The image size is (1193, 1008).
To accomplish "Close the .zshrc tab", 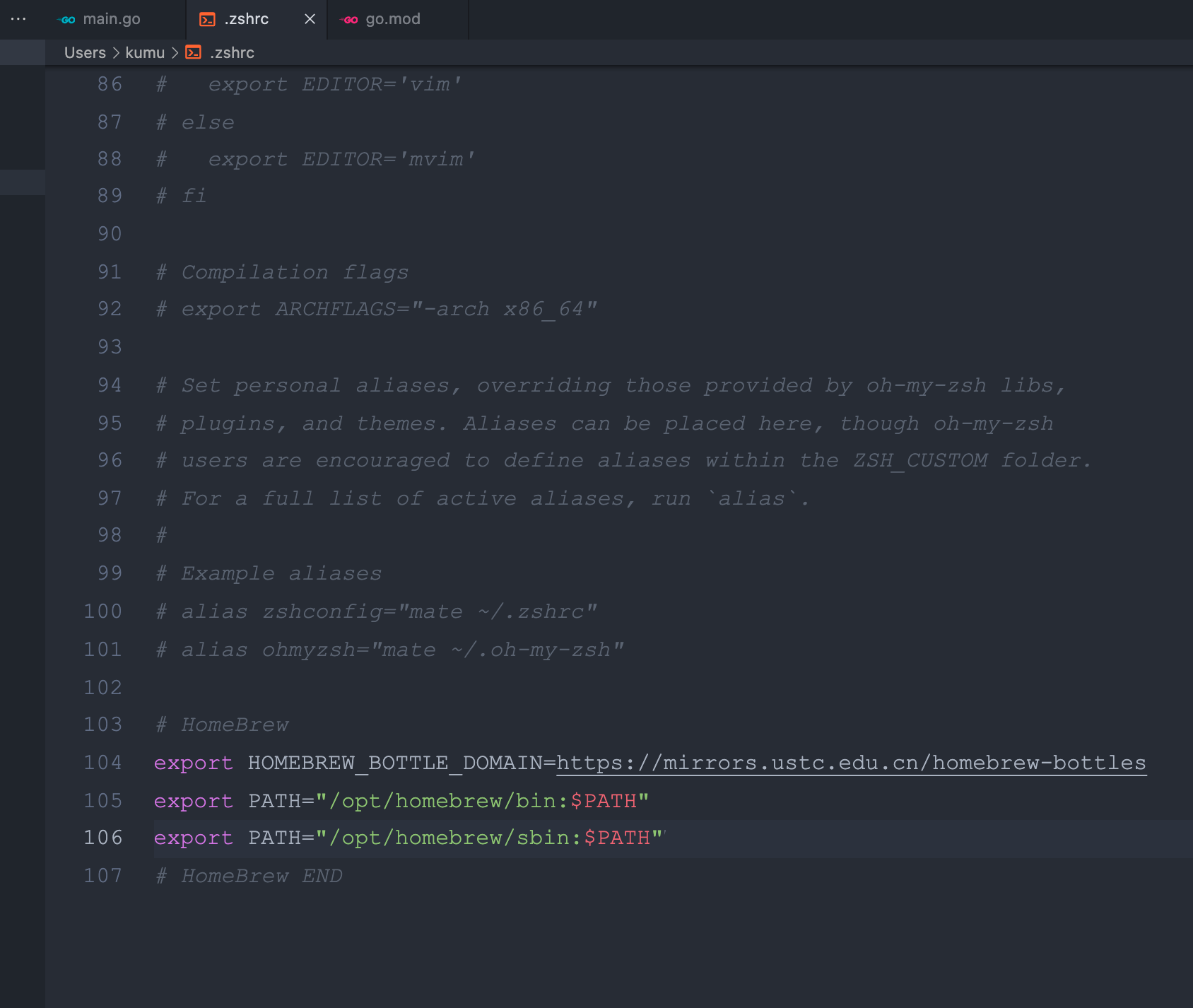I will [x=309, y=19].
